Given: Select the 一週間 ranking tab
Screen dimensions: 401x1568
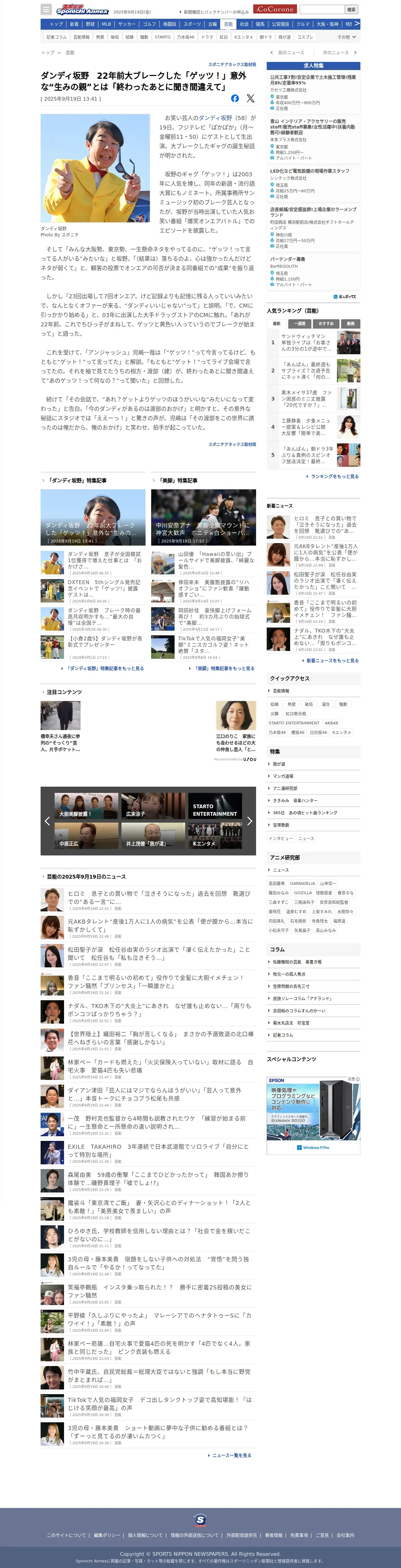Looking at the screenshot, I should pyautogui.click(x=300, y=323).
